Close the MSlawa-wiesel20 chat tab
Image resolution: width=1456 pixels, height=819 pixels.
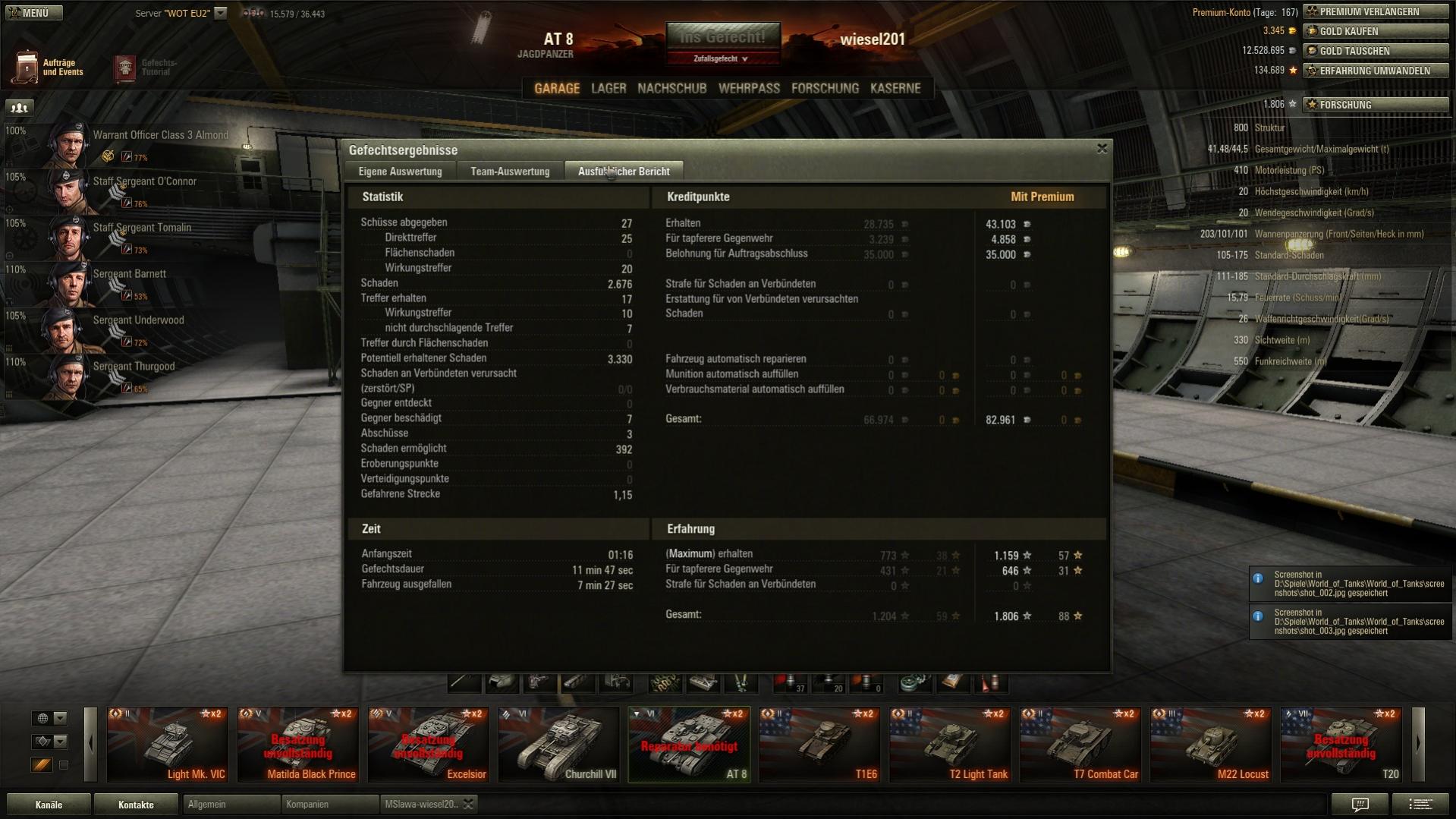(x=468, y=805)
